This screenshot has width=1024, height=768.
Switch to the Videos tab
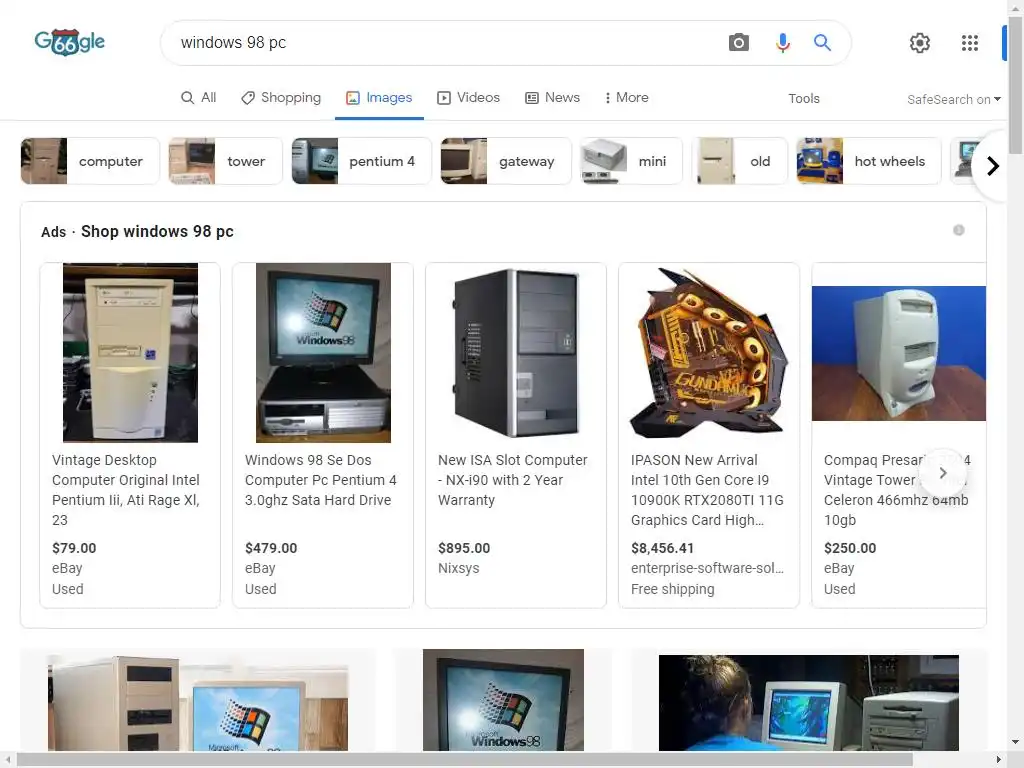[468, 97]
